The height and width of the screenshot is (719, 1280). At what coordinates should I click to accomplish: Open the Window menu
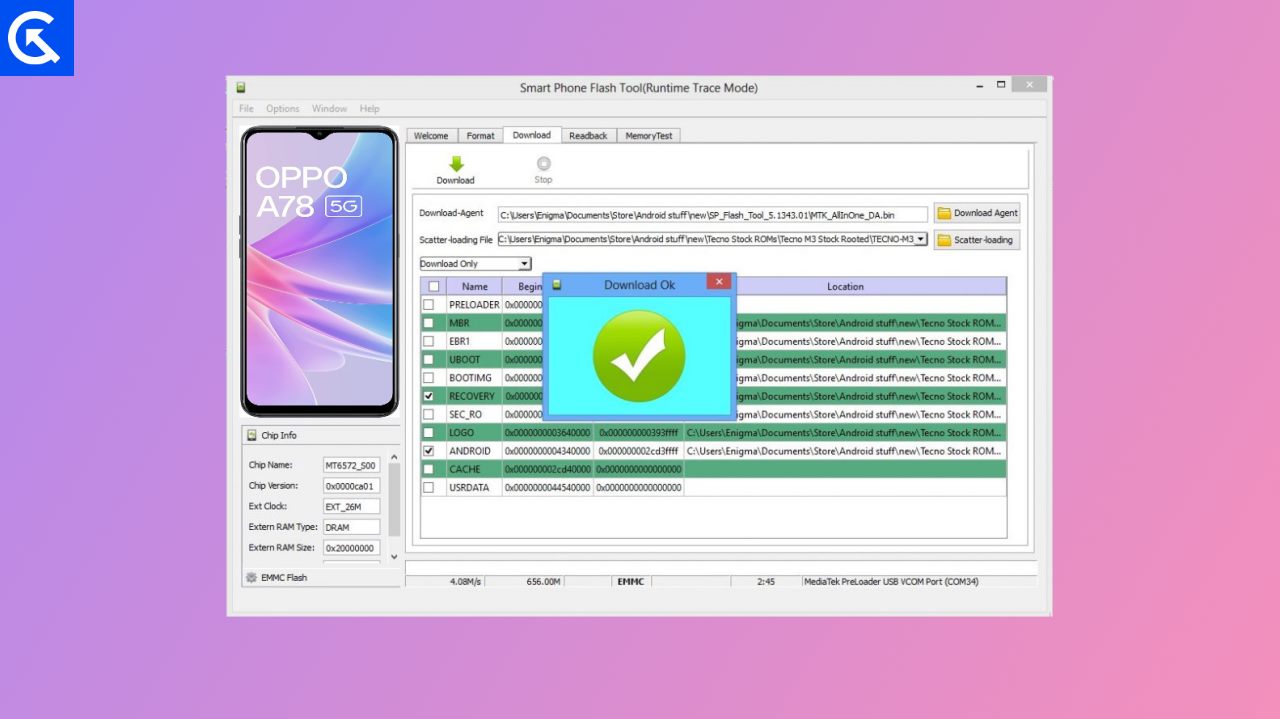329,108
